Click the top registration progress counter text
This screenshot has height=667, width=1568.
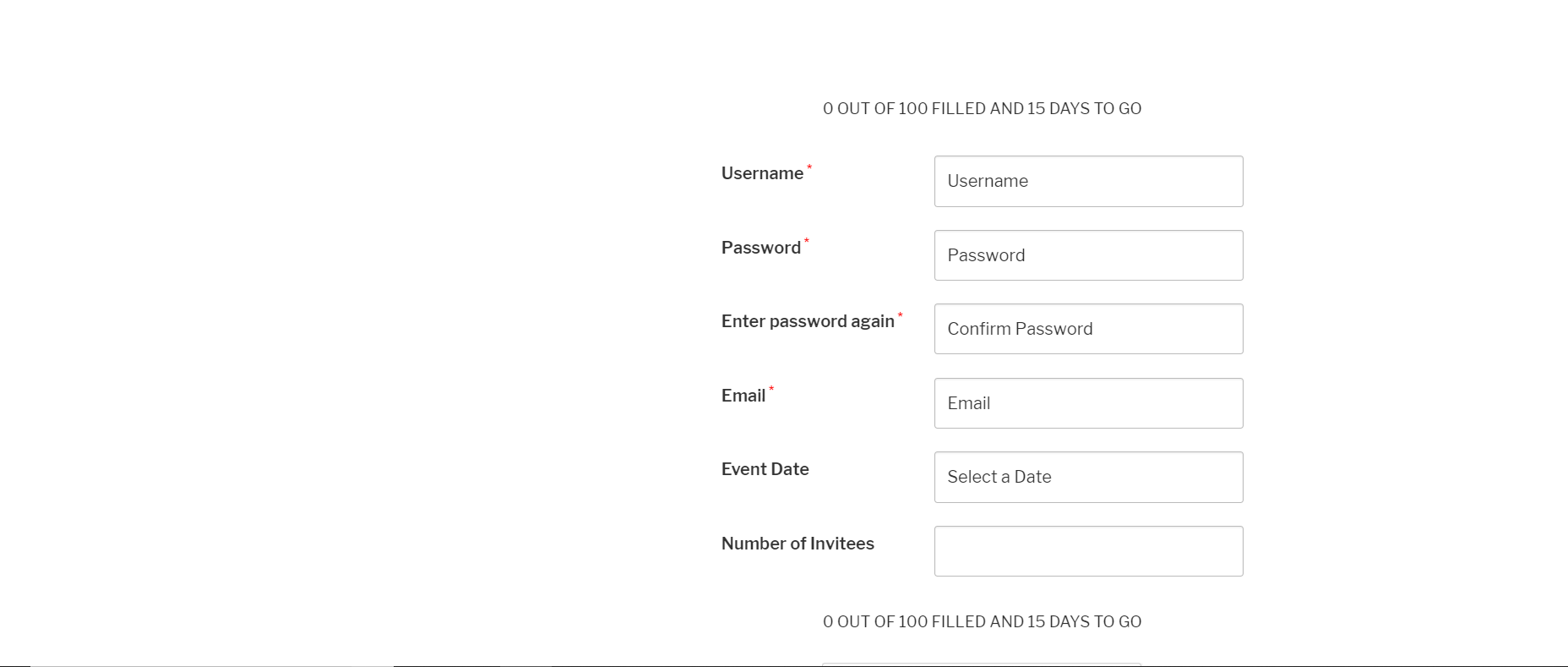[982, 108]
